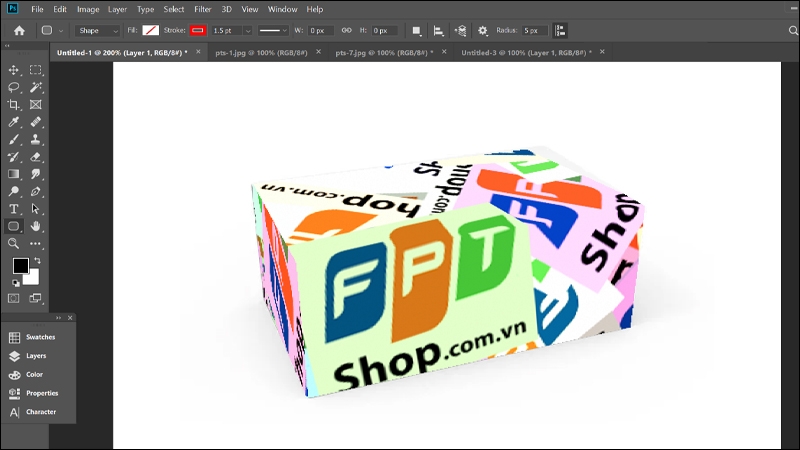Click the Radius input field
Screen dimensions: 800x450
534,31
